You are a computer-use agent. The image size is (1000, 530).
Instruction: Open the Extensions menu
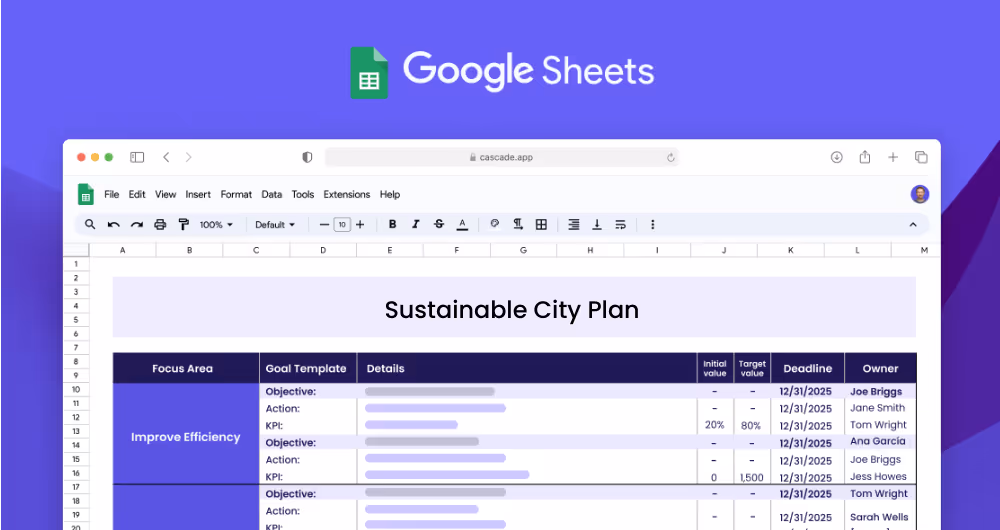(347, 195)
